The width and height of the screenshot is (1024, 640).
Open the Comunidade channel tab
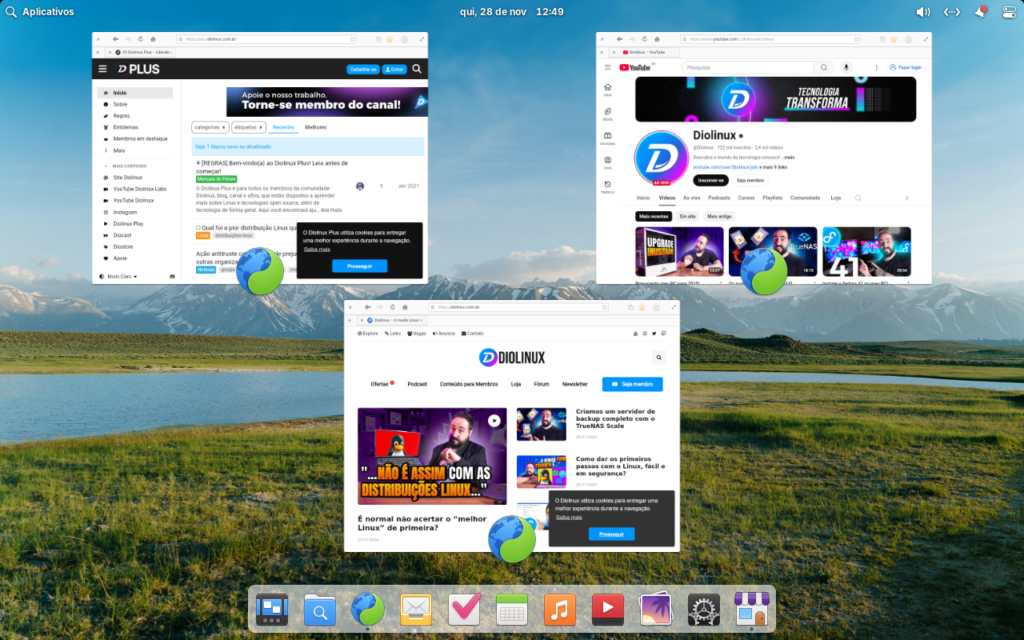pyautogui.click(x=805, y=198)
